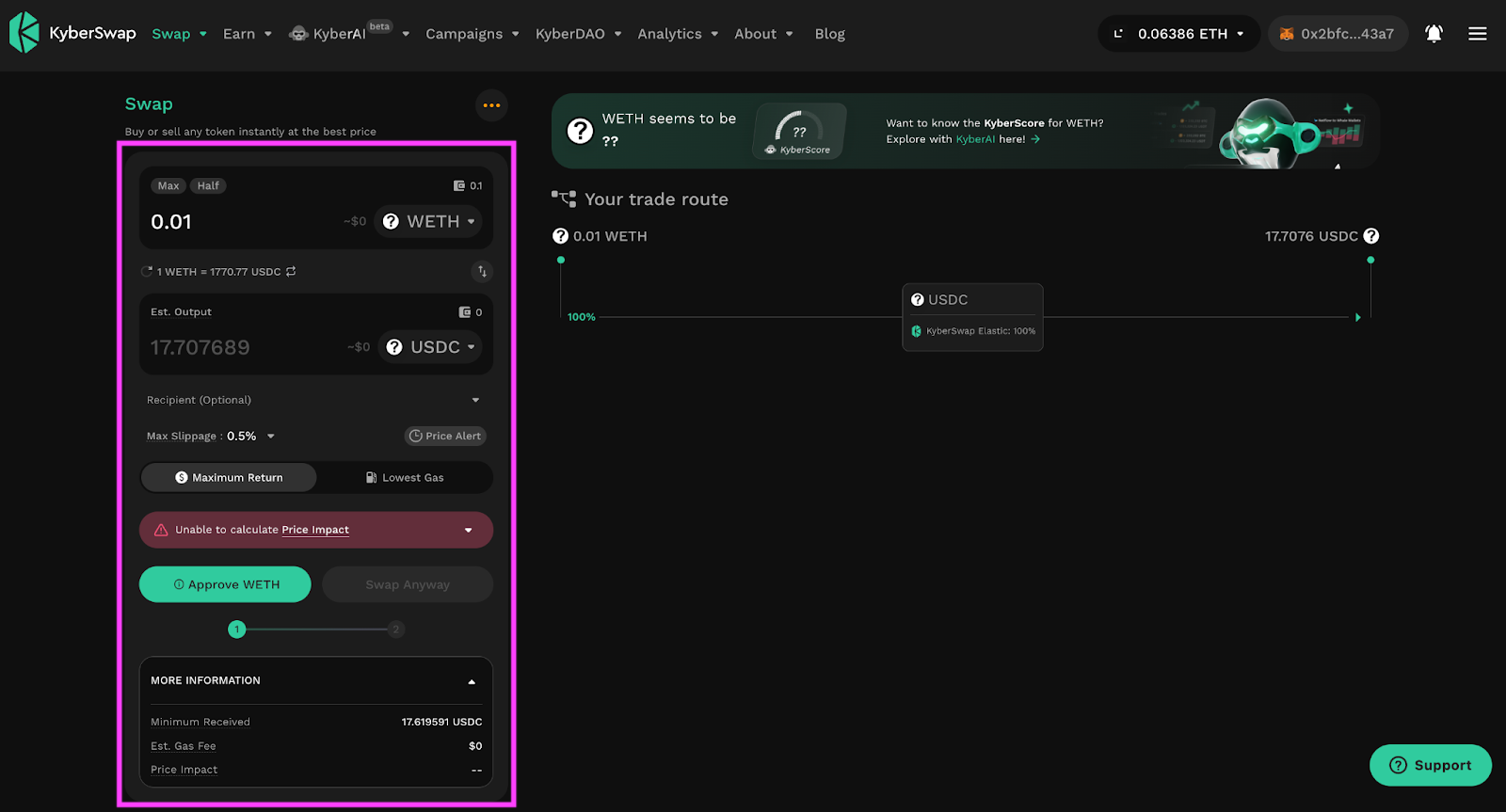Click the wallet balance icon showing 0.1

[459, 186]
